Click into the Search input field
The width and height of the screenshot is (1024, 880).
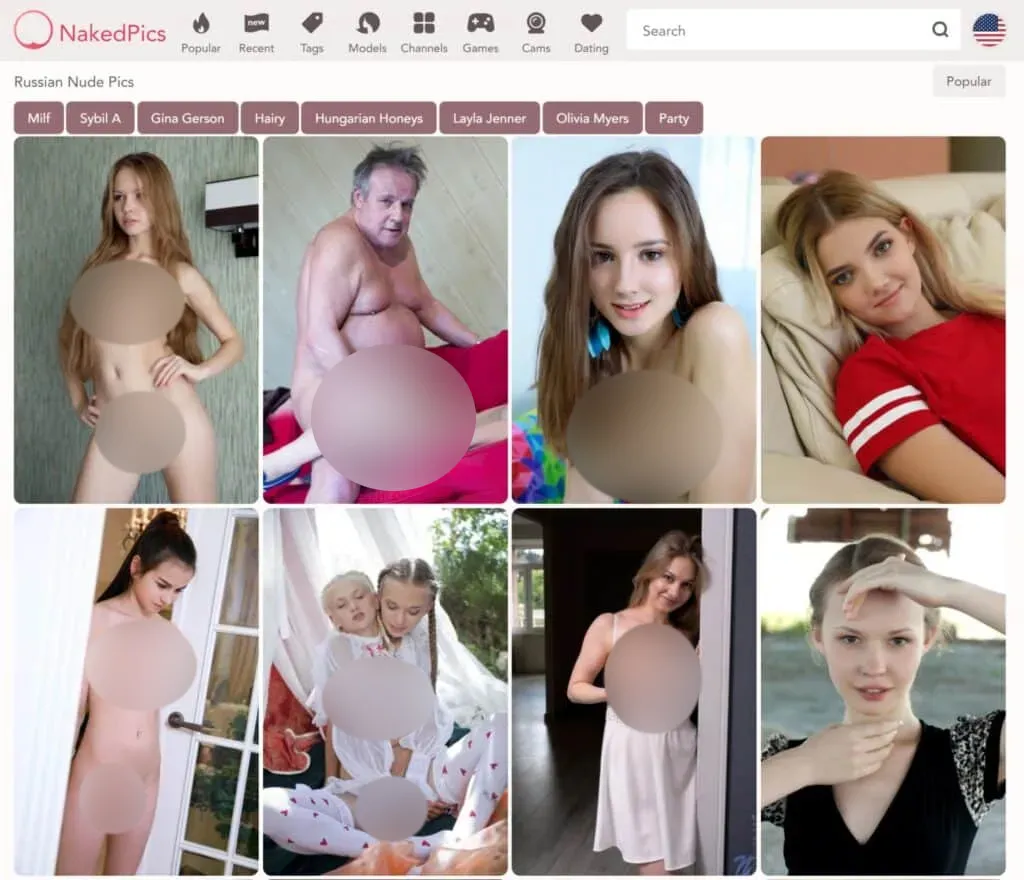(x=780, y=30)
